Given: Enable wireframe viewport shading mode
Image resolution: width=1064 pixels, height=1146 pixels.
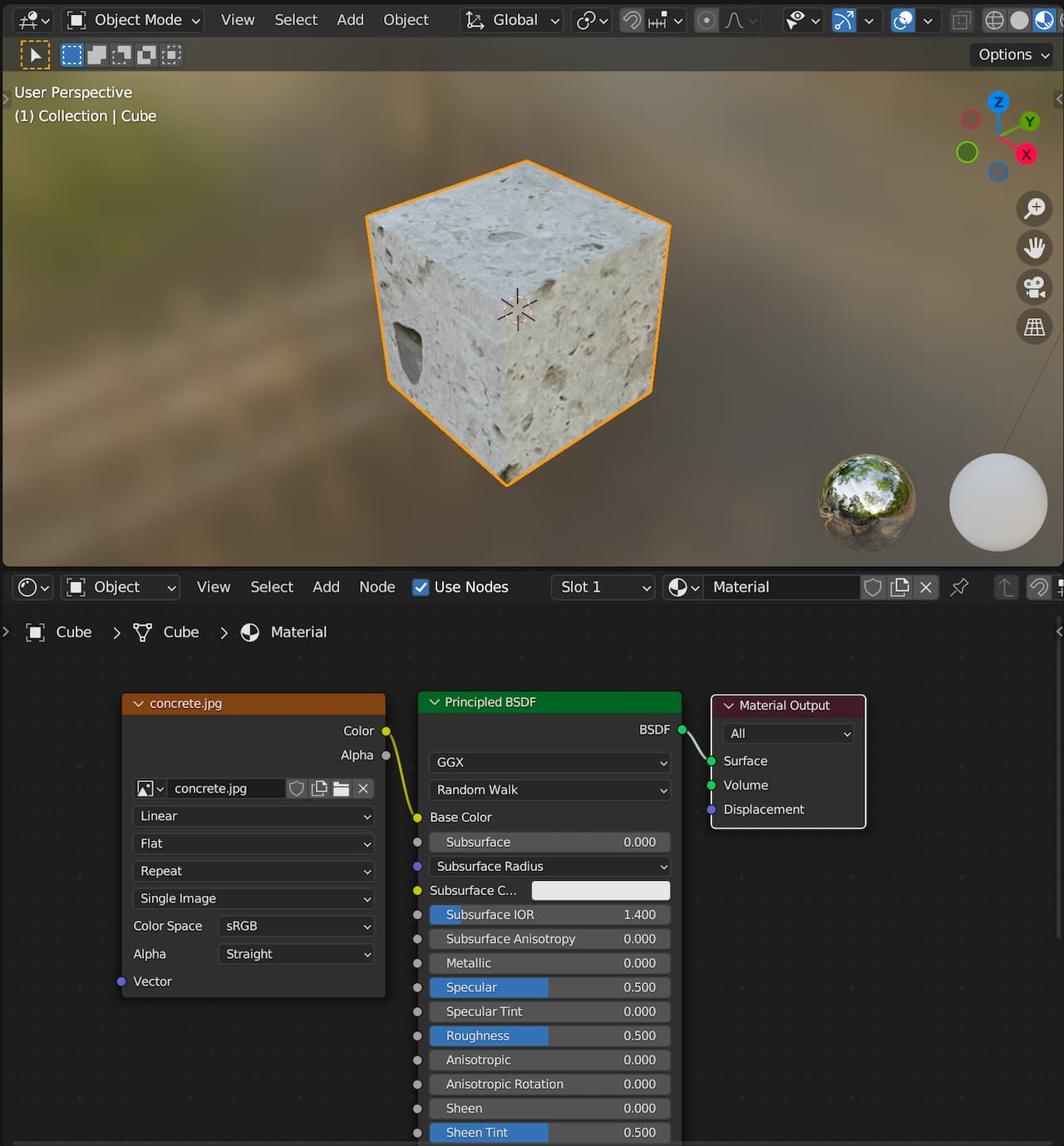Looking at the screenshot, I should (x=994, y=20).
